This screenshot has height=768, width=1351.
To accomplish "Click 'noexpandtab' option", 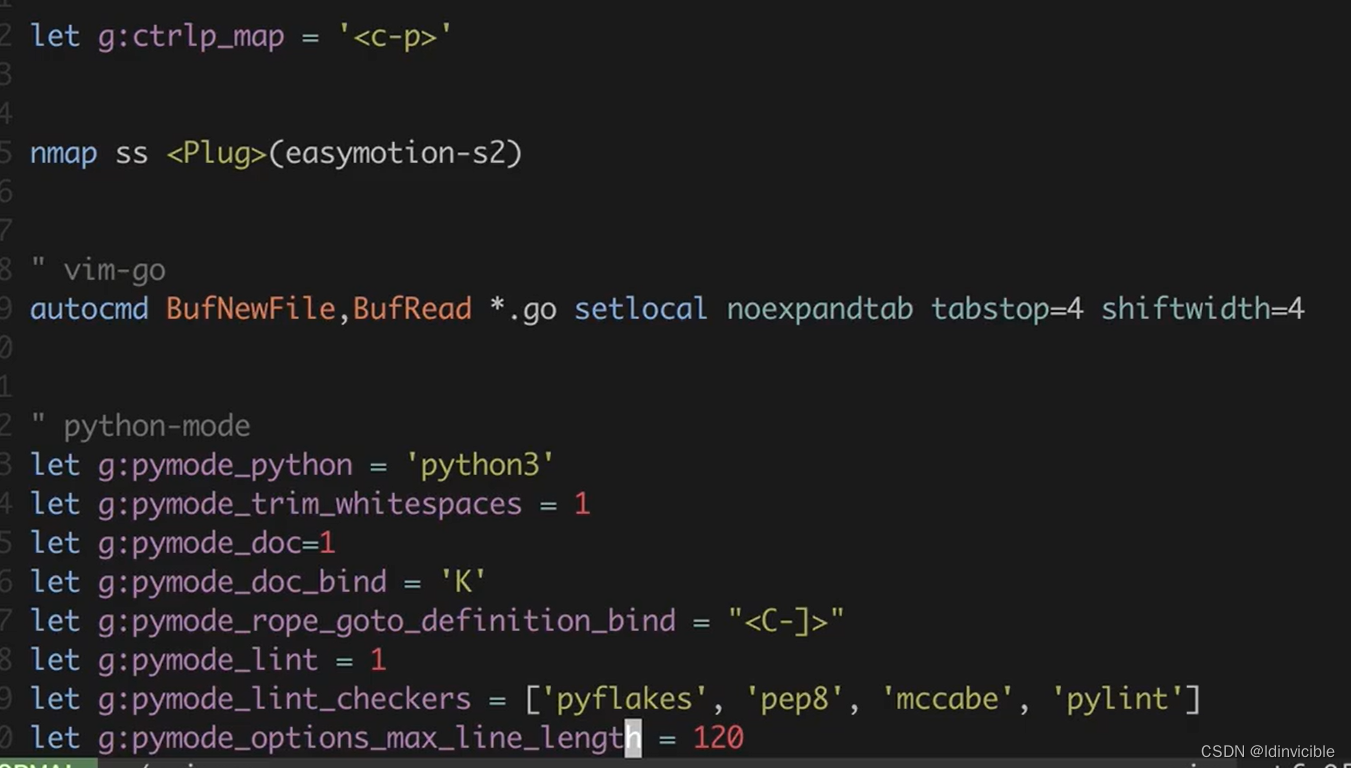I will point(820,309).
